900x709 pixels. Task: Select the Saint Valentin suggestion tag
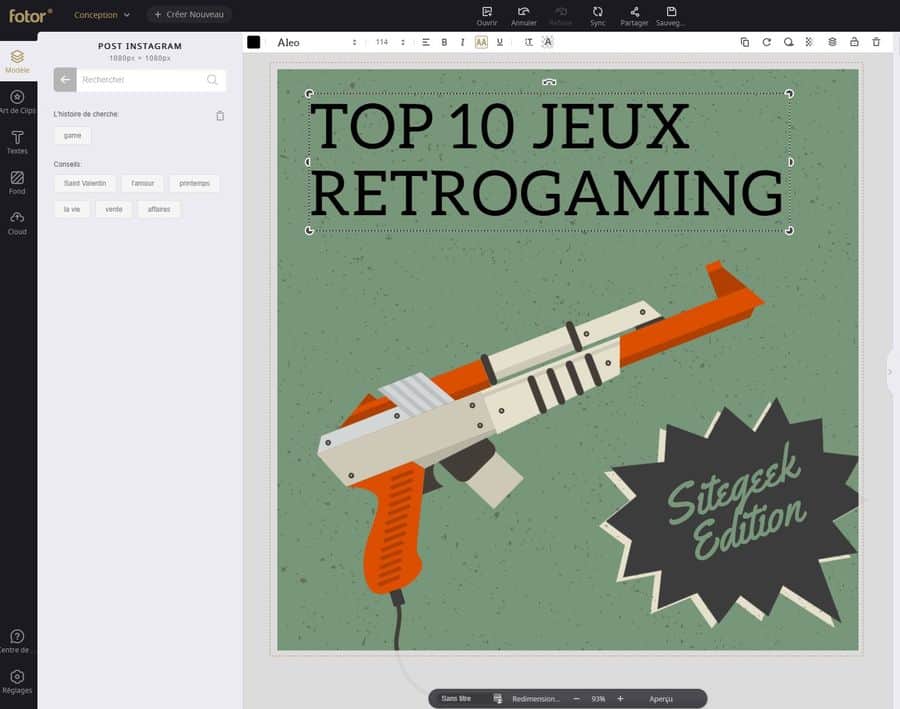(85, 183)
